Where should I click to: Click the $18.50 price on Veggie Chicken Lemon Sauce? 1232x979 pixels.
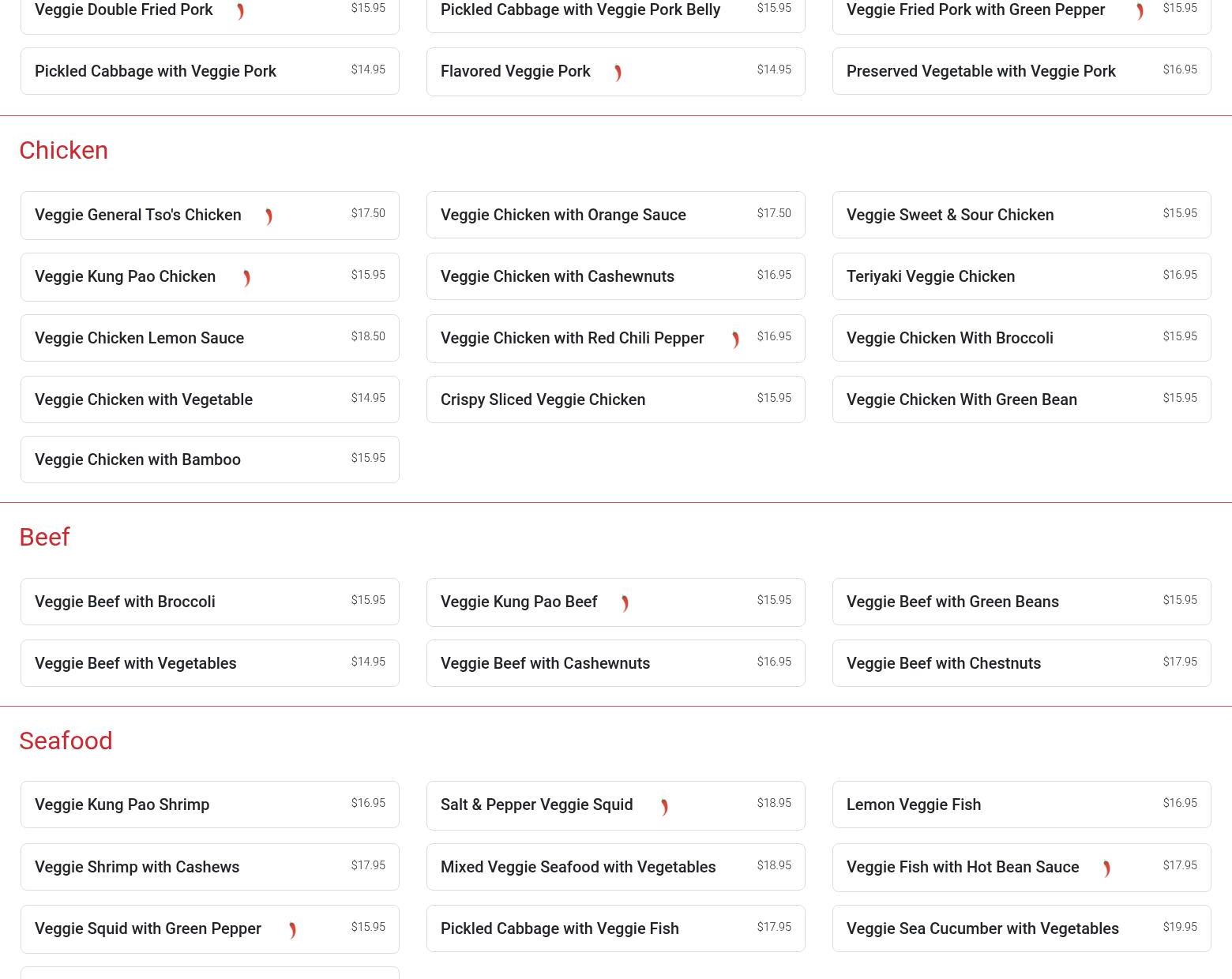(368, 336)
